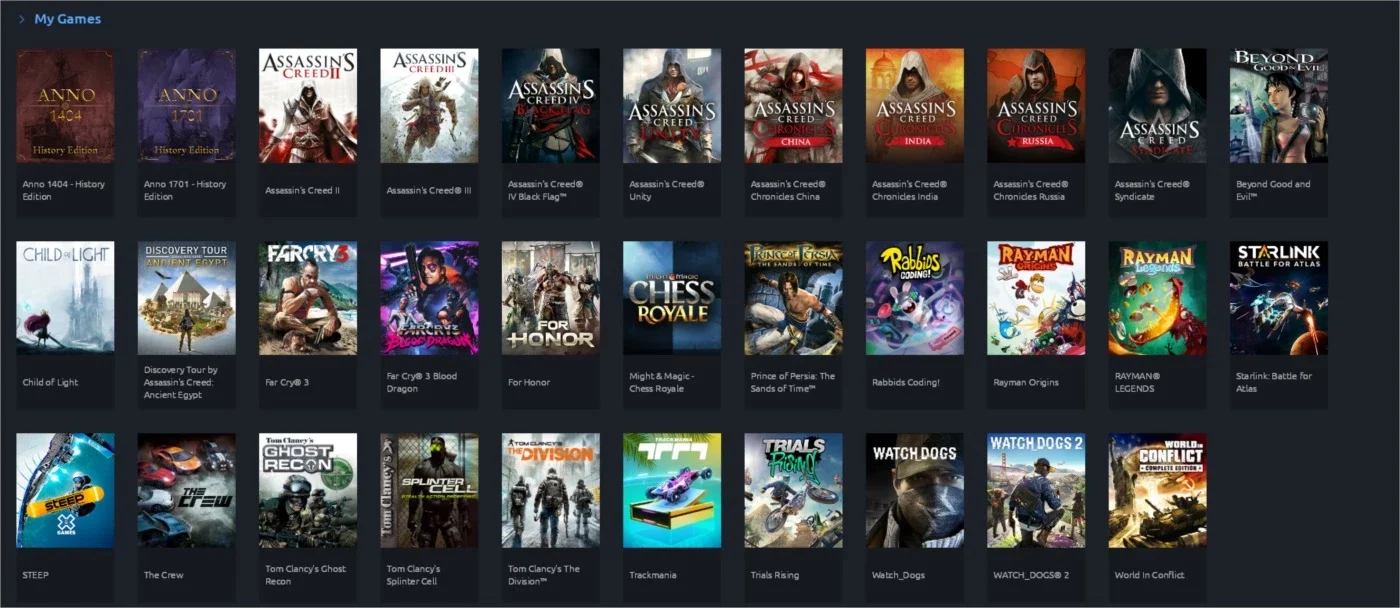Screen dimensions: 1400x608
Task: Open Tom Clancy's The Division cover
Action: pyautogui.click(x=551, y=490)
